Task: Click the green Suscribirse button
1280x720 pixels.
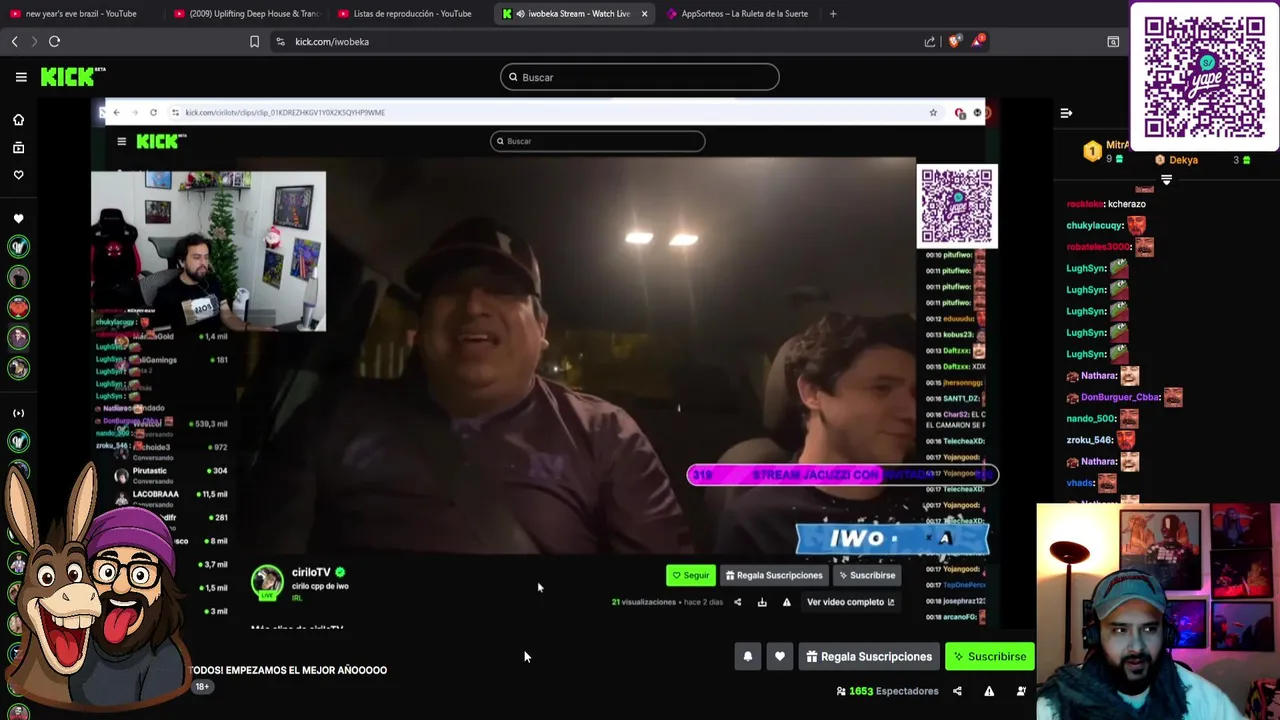Action: click(990, 657)
